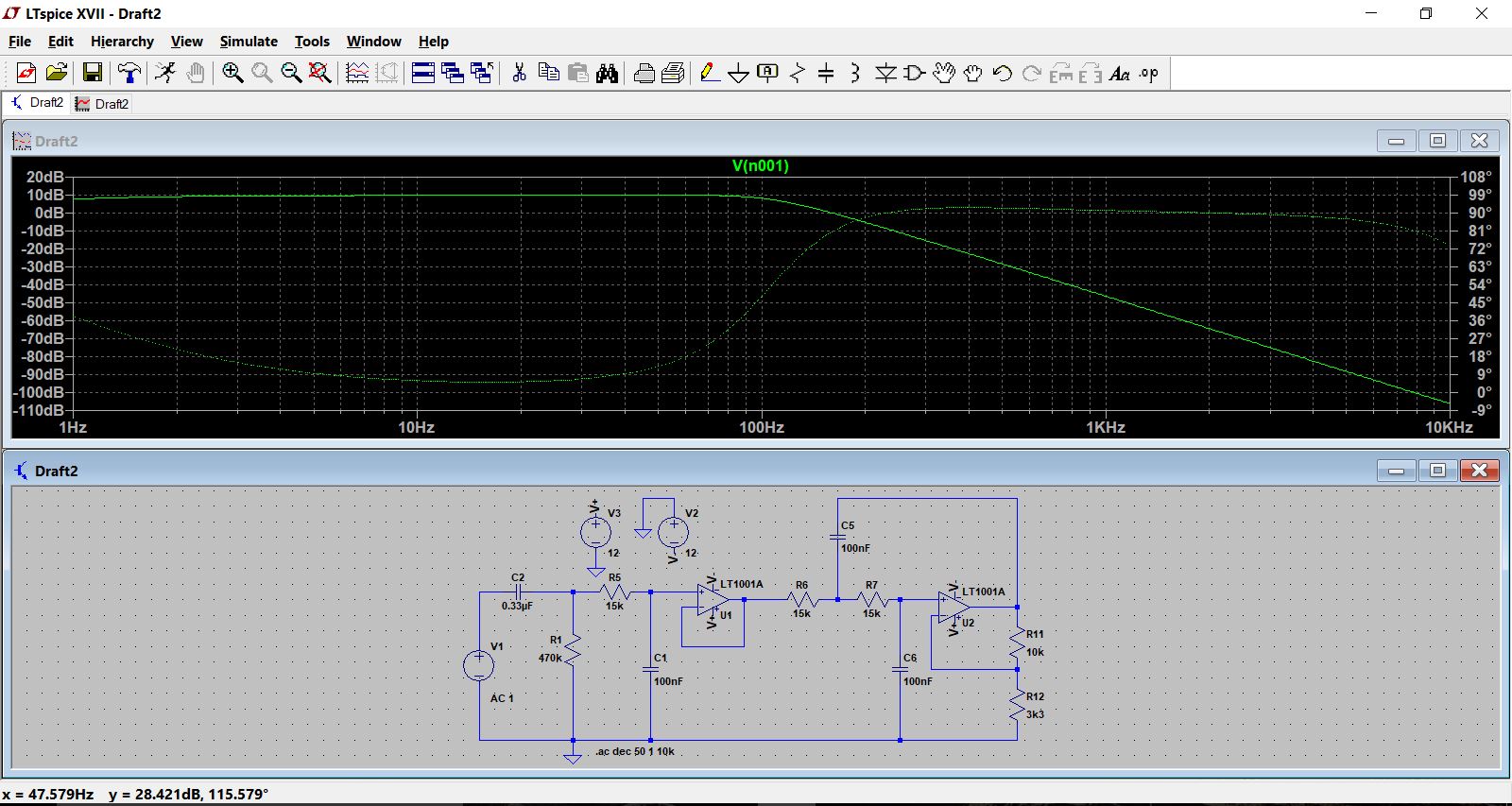This screenshot has width=1512, height=806.
Task: Place a Diode from toolbar
Action: pos(885,73)
